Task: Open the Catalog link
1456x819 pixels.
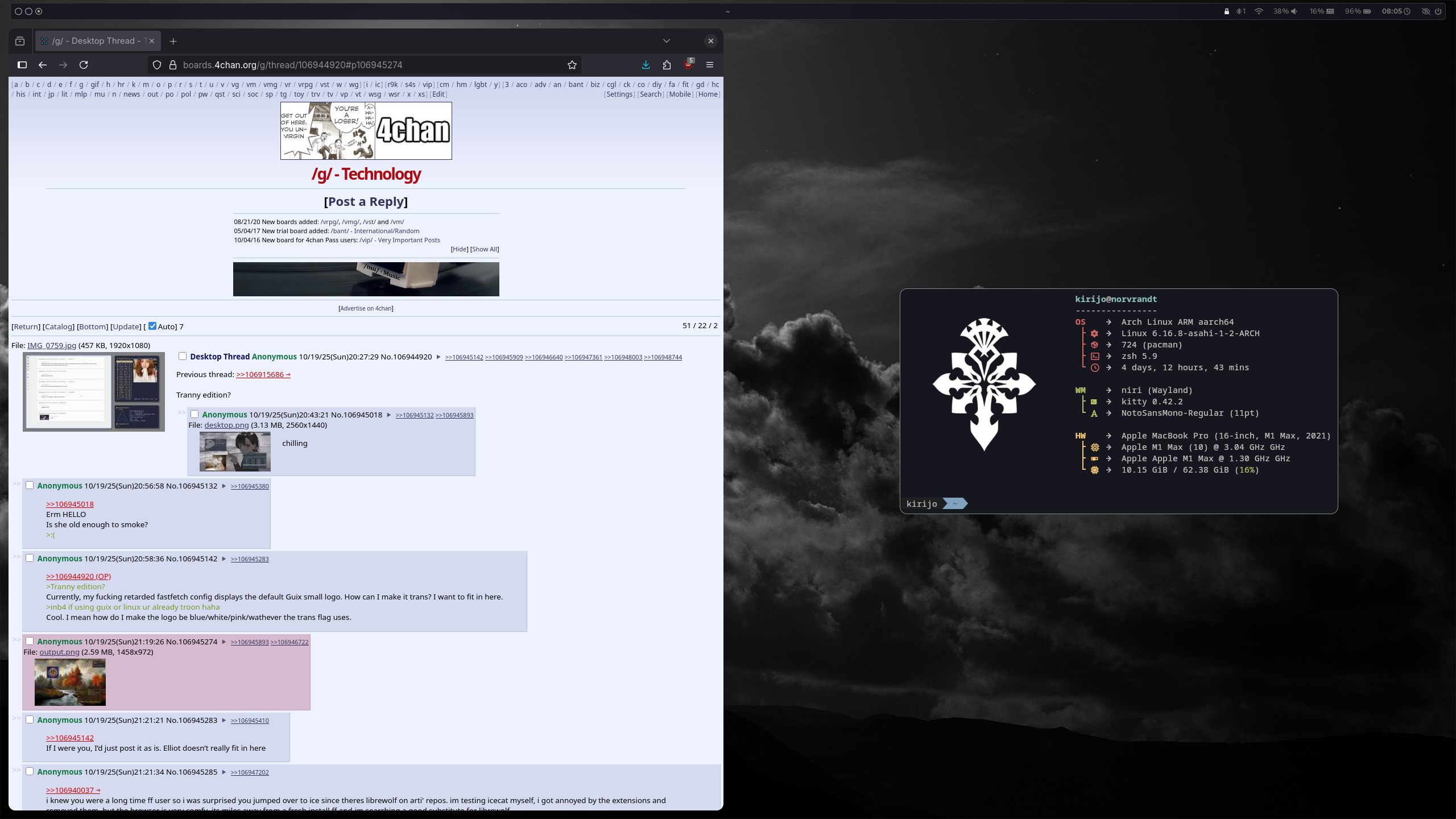Action: (59, 326)
